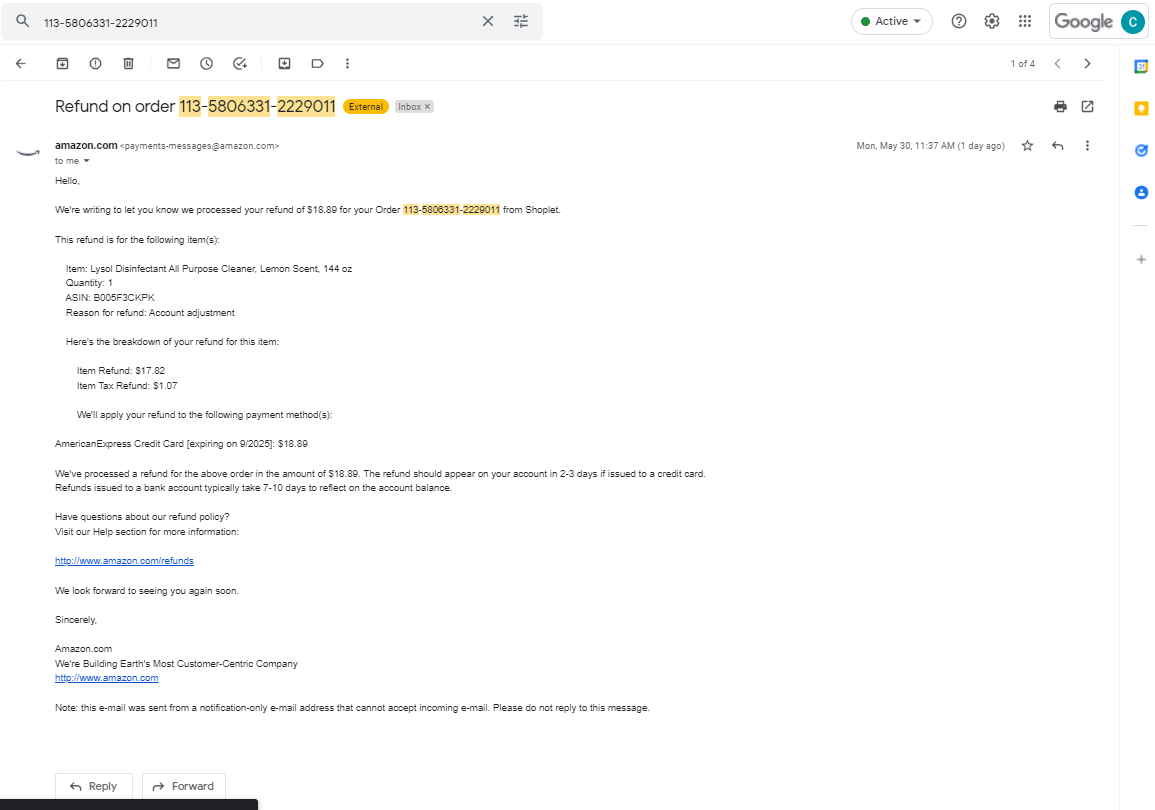
Task: Click 'ASIN: B005F3CKPK' line
Action: click(110, 298)
